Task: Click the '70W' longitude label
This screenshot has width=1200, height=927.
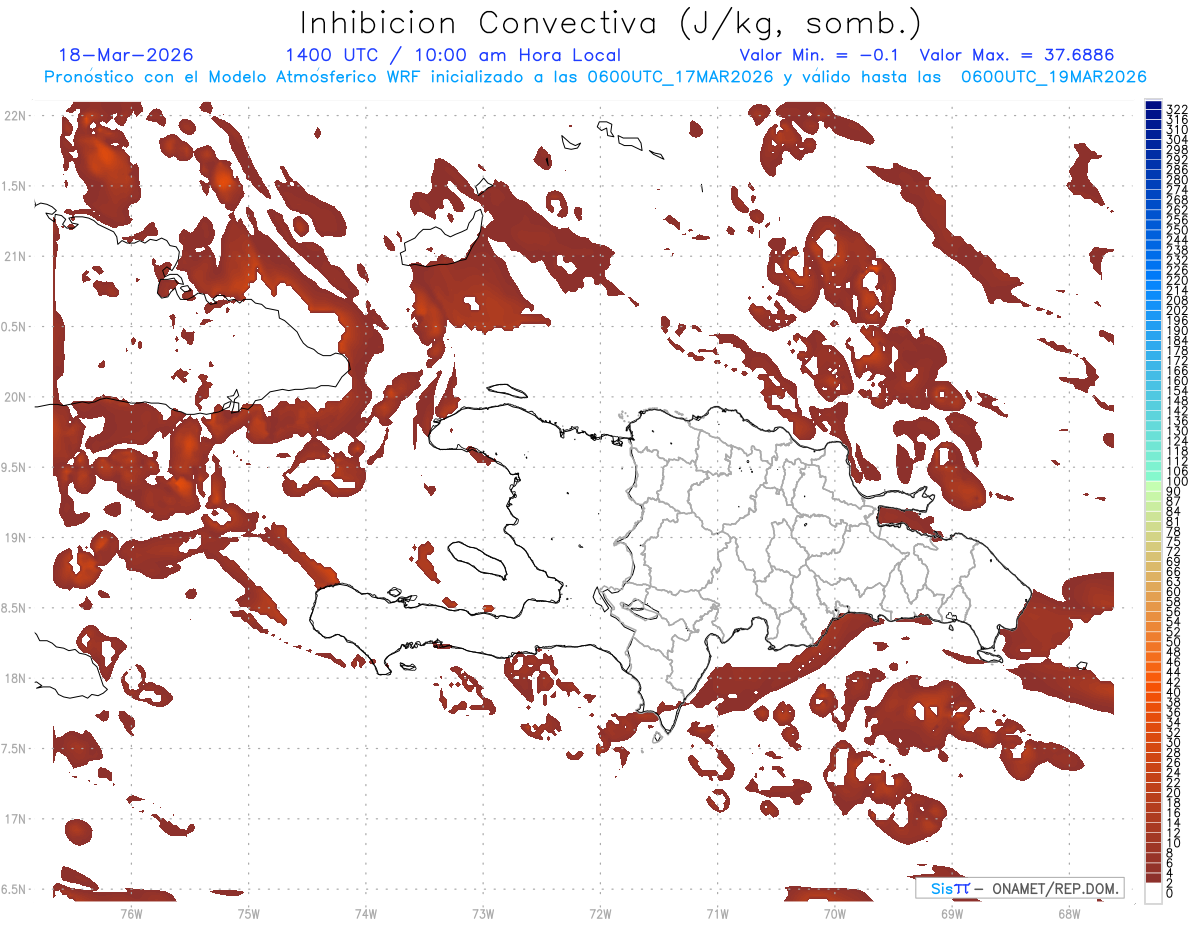Action: click(x=834, y=913)
